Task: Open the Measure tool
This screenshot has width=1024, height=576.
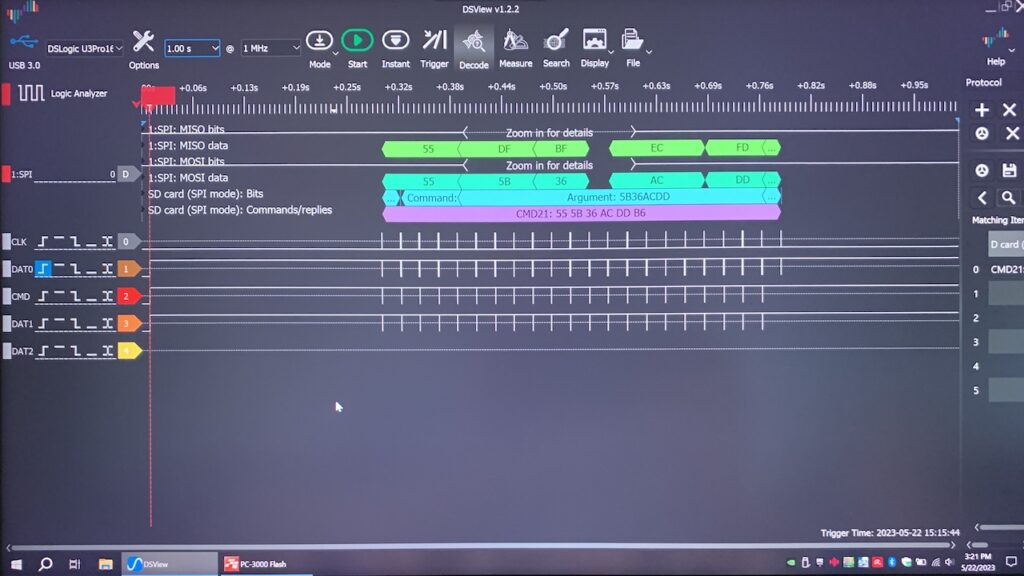Action: [515, 43]
